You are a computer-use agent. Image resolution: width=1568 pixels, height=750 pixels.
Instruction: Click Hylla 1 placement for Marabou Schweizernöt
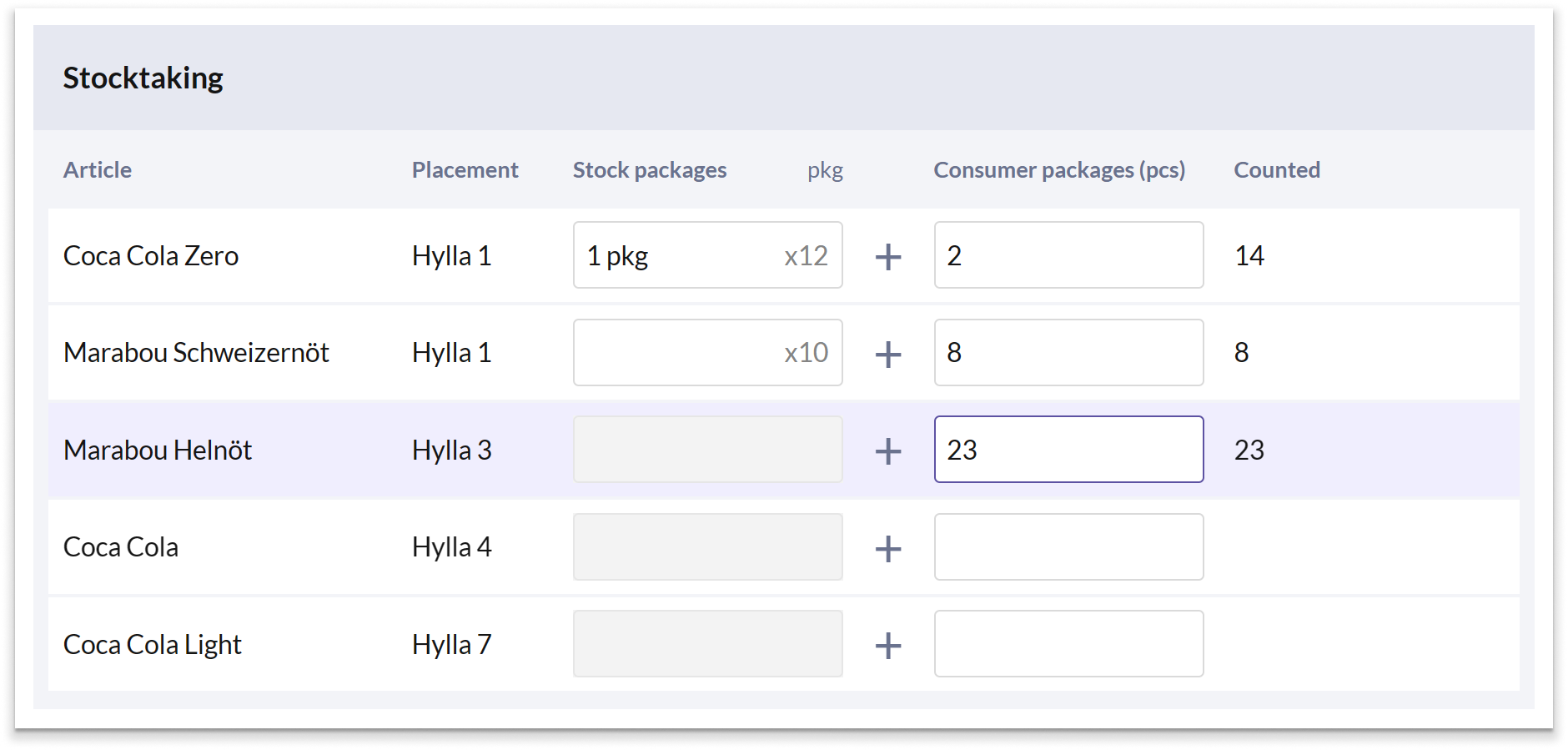[x=452, y=353]
